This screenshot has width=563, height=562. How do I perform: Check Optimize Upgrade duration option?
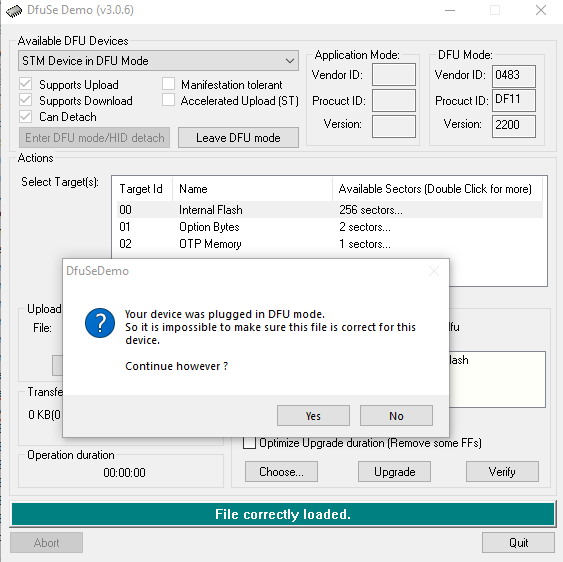tap(249, 443)
